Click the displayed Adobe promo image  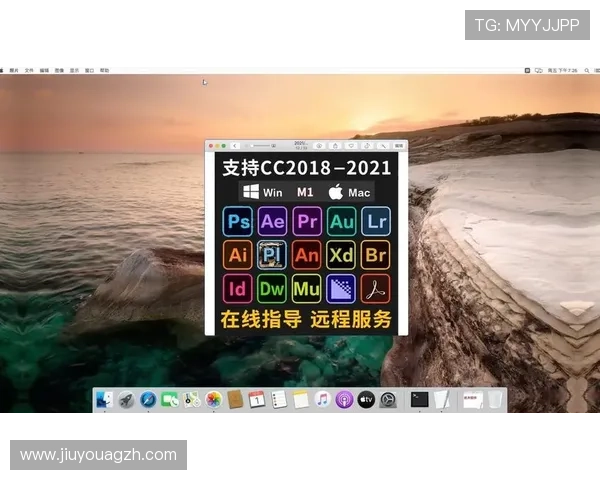tap(307, 243)
